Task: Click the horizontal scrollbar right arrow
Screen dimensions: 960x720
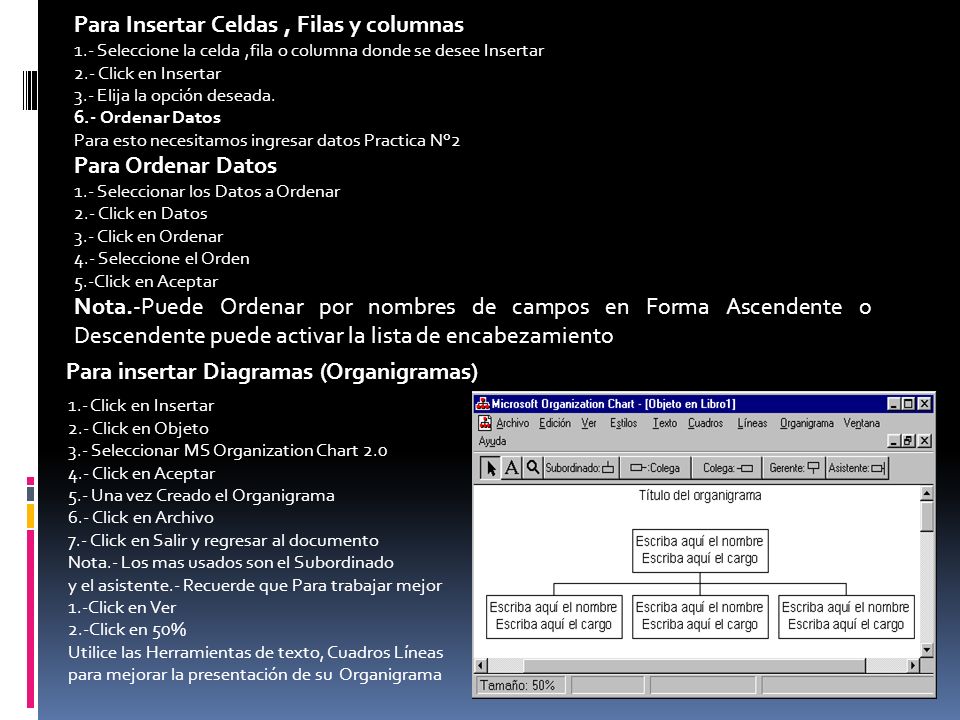Action: tap(913, 666)
